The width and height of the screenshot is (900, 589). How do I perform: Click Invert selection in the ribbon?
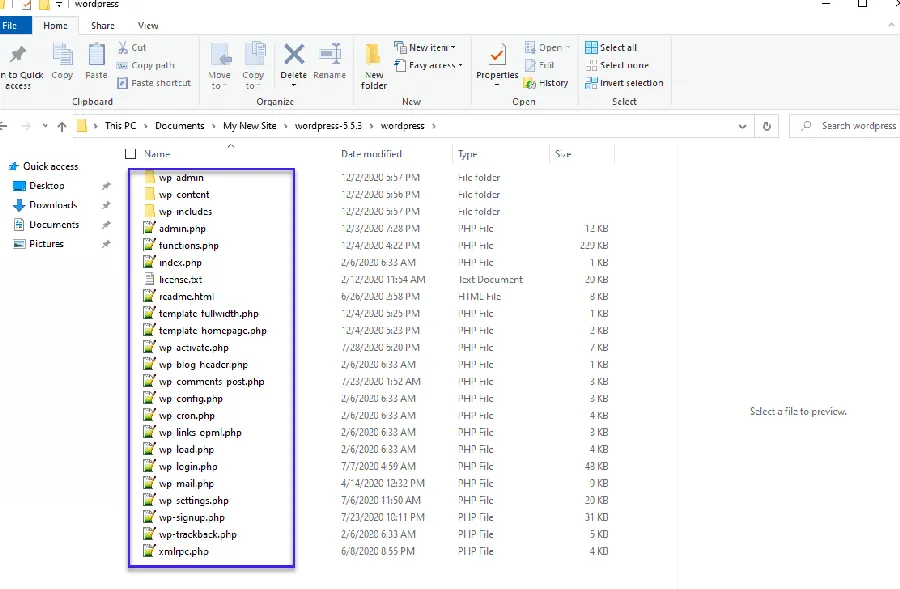pyautogui.click(x=624, y=83)
